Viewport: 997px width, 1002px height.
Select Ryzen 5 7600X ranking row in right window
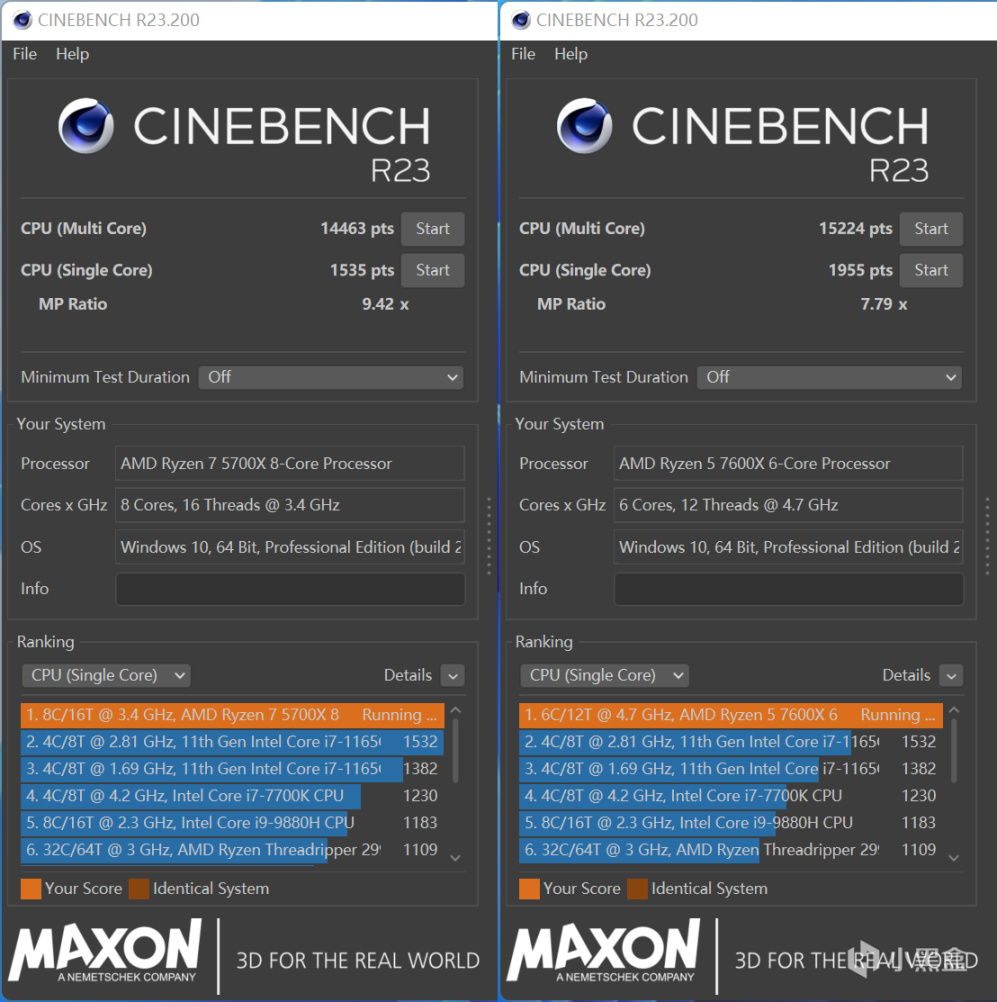(731, 715)
